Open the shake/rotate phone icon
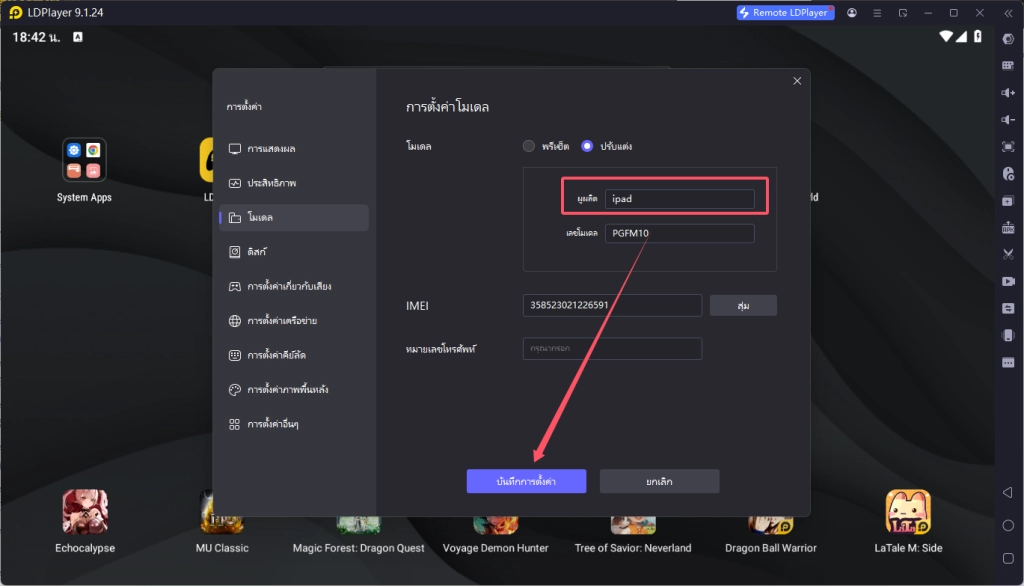1024x586 pixels. coord(1008,335)
